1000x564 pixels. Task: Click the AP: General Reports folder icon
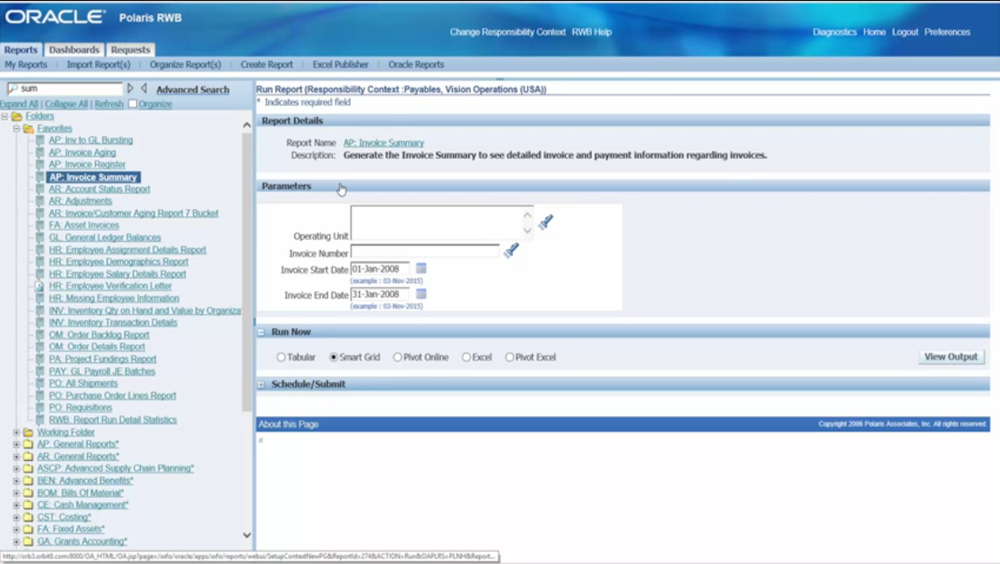[28, 444]
